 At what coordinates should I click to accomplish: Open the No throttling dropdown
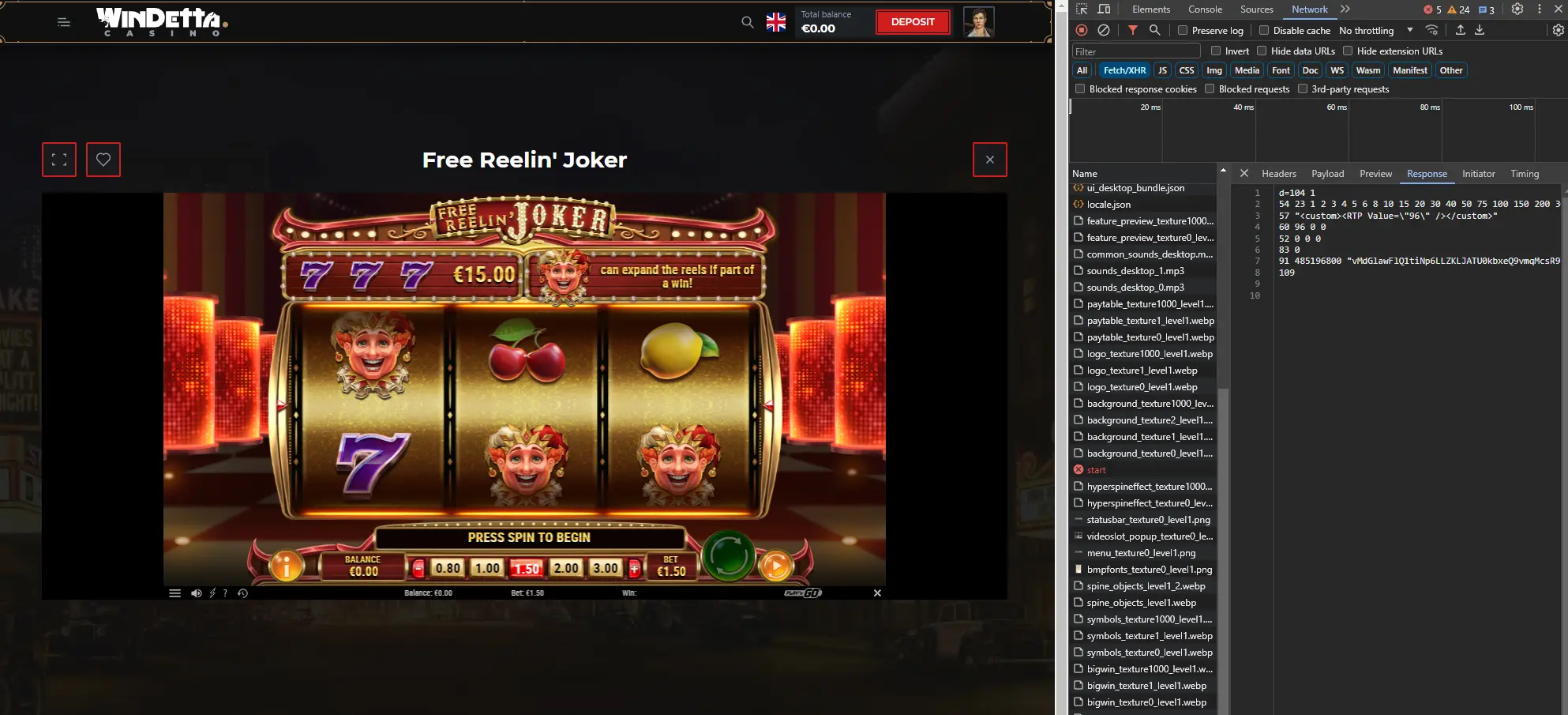tap(1375, 30)
